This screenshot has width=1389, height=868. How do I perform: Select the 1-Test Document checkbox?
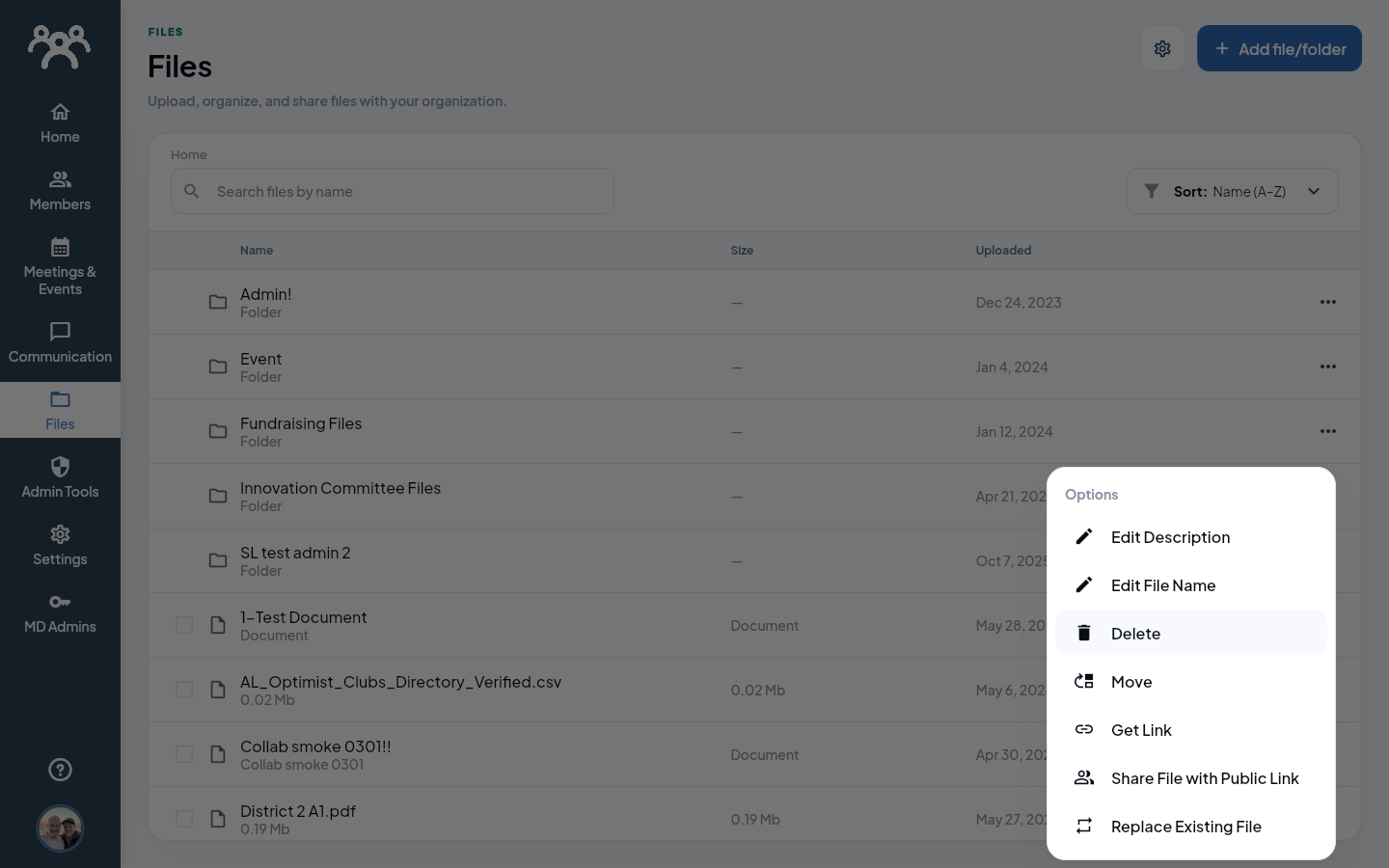click(184, 625)
